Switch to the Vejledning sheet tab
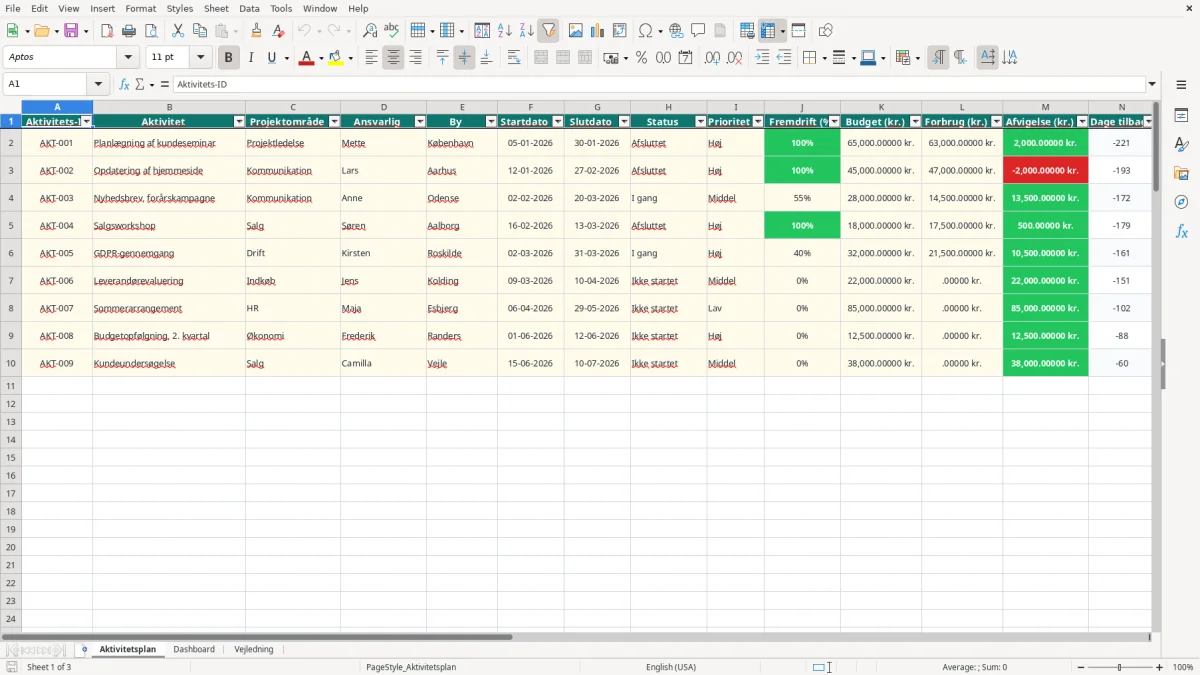This screenshot has height=675, width=1200. pos(254,649)
